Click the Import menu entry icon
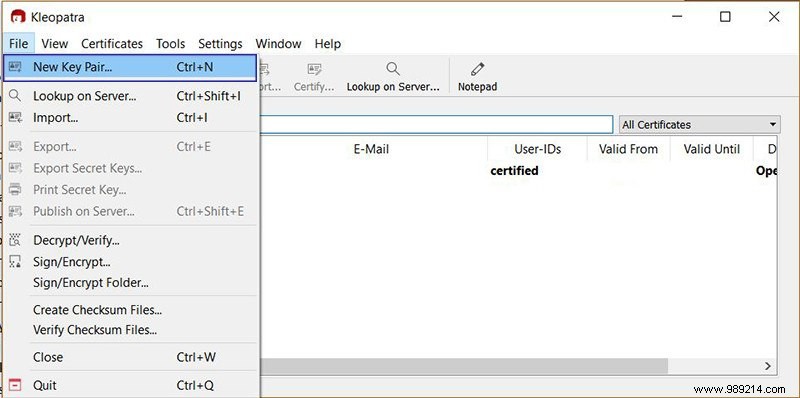 (x=15, y=117)
